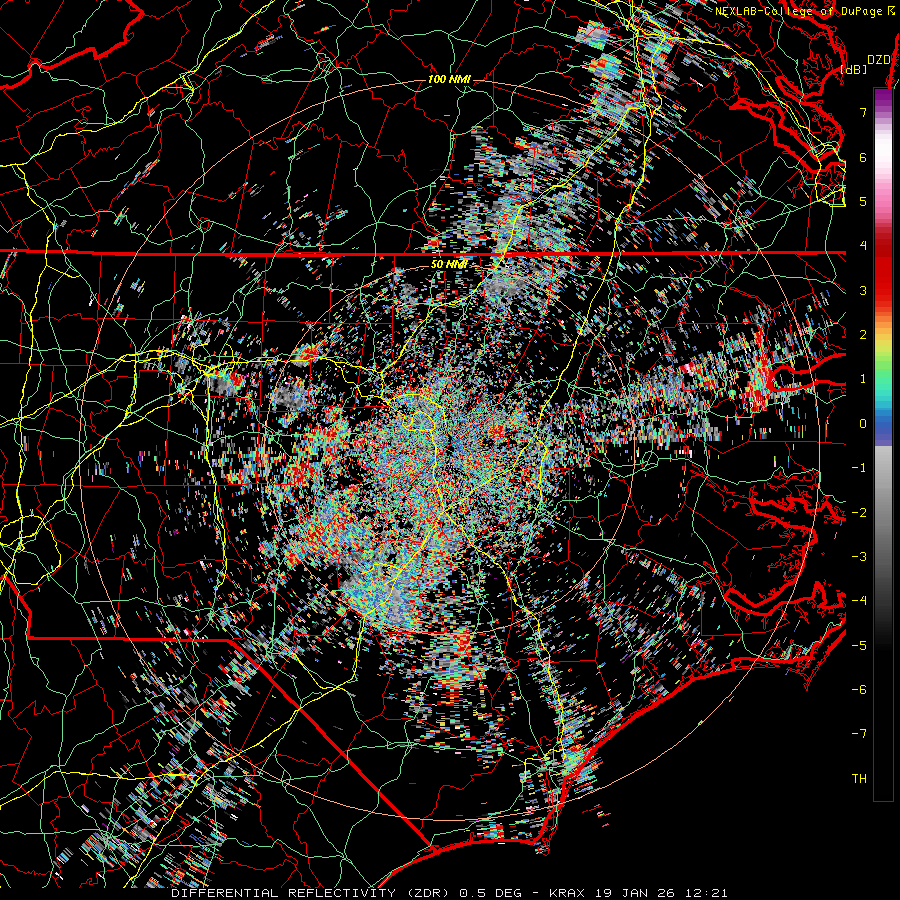Click the ZDR color scale bar
Viewport: 900px width, 900px height.
point(883,444)
